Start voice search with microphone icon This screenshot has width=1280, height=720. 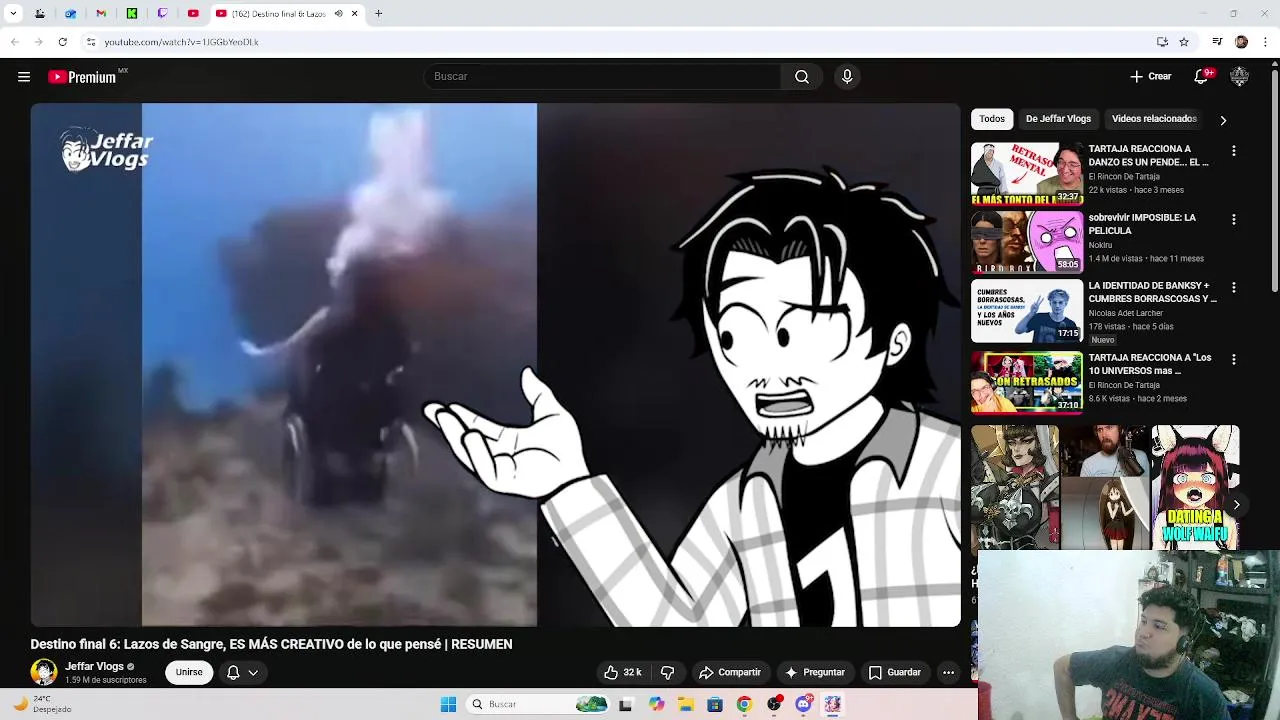(847, 77)
